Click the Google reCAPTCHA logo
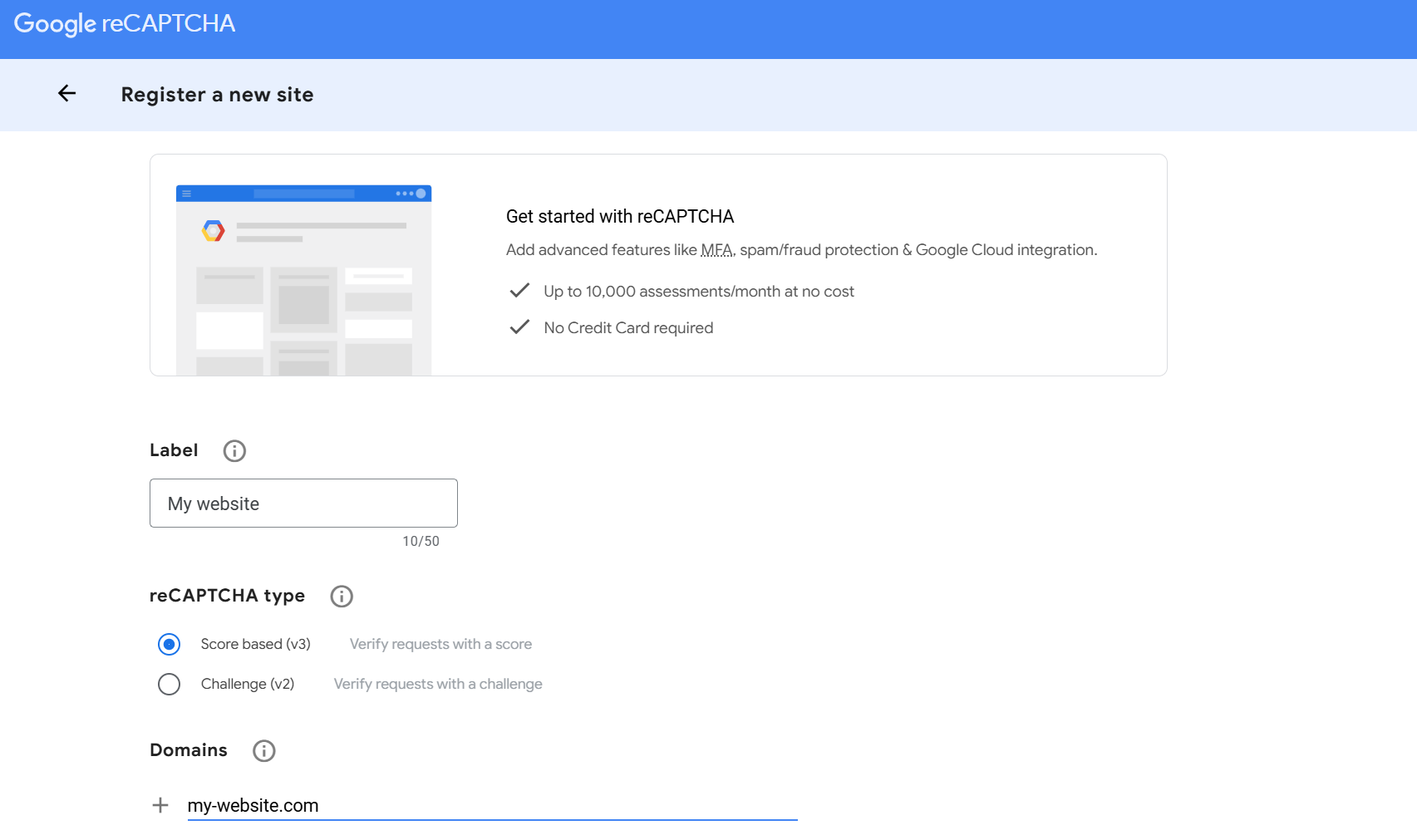This screenshot has height=840, width=1417. (123, 23)
